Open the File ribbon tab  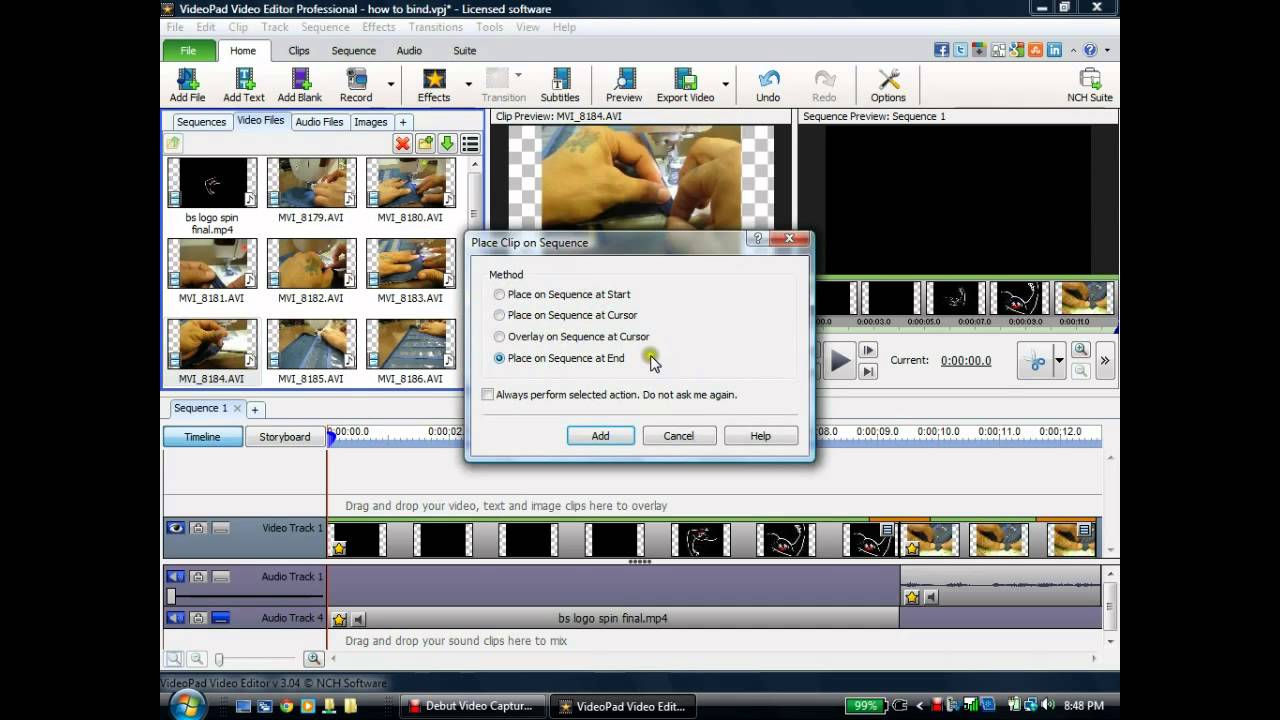188,50
